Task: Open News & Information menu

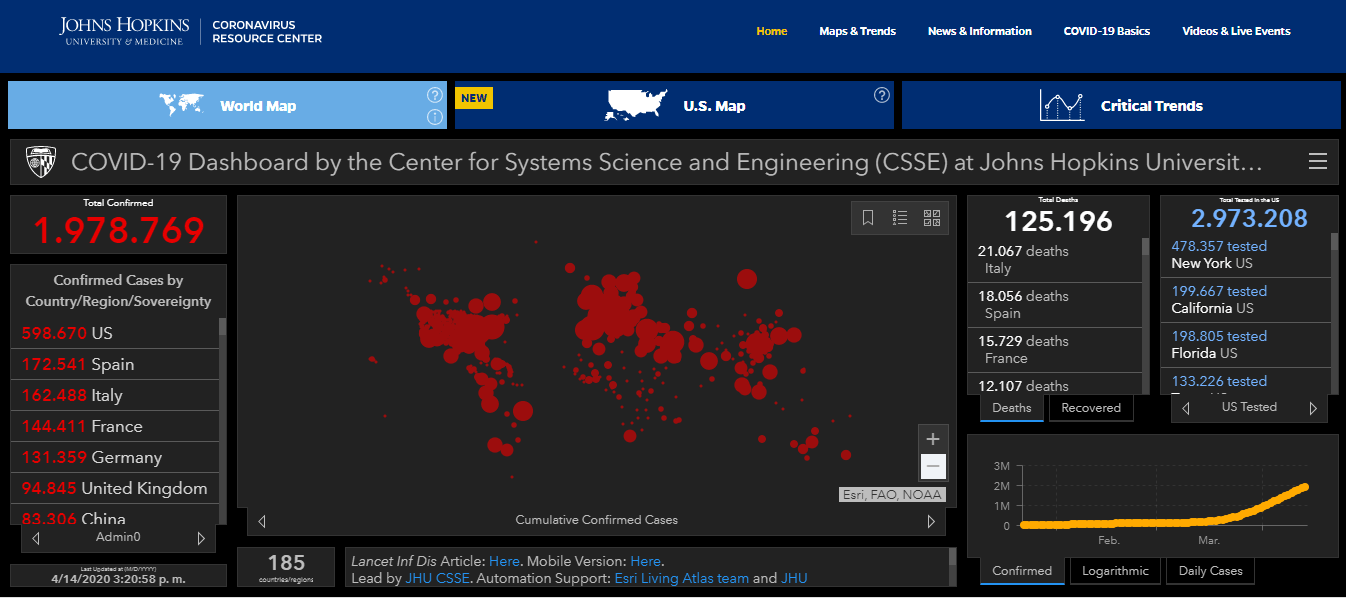Action: click(x=980, y=31)
